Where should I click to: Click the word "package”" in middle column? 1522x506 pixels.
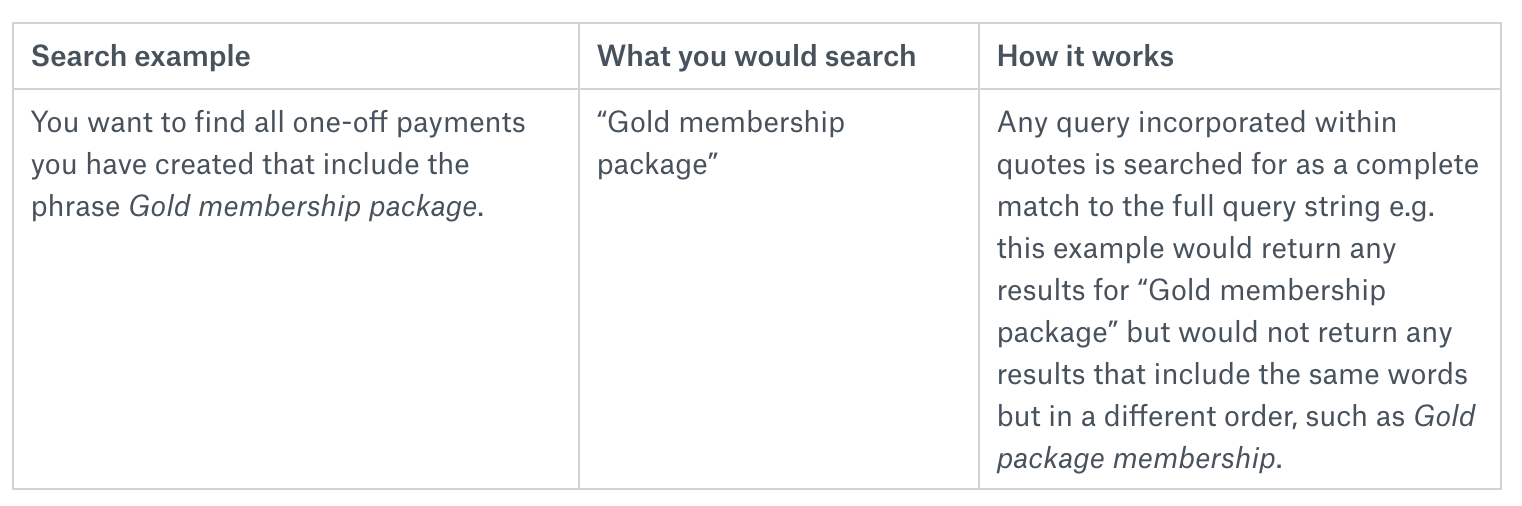(658, 165)
